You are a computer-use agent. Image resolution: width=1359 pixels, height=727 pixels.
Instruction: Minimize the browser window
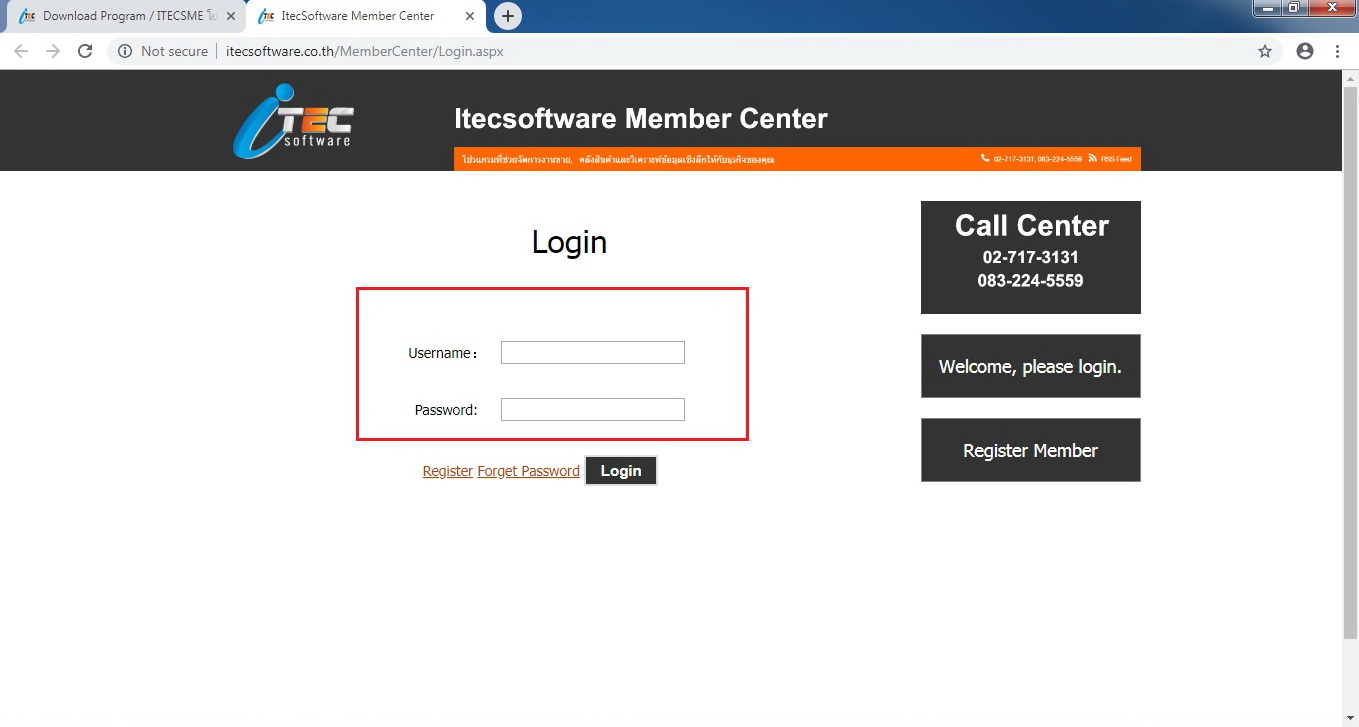[x=1268, y=8]
